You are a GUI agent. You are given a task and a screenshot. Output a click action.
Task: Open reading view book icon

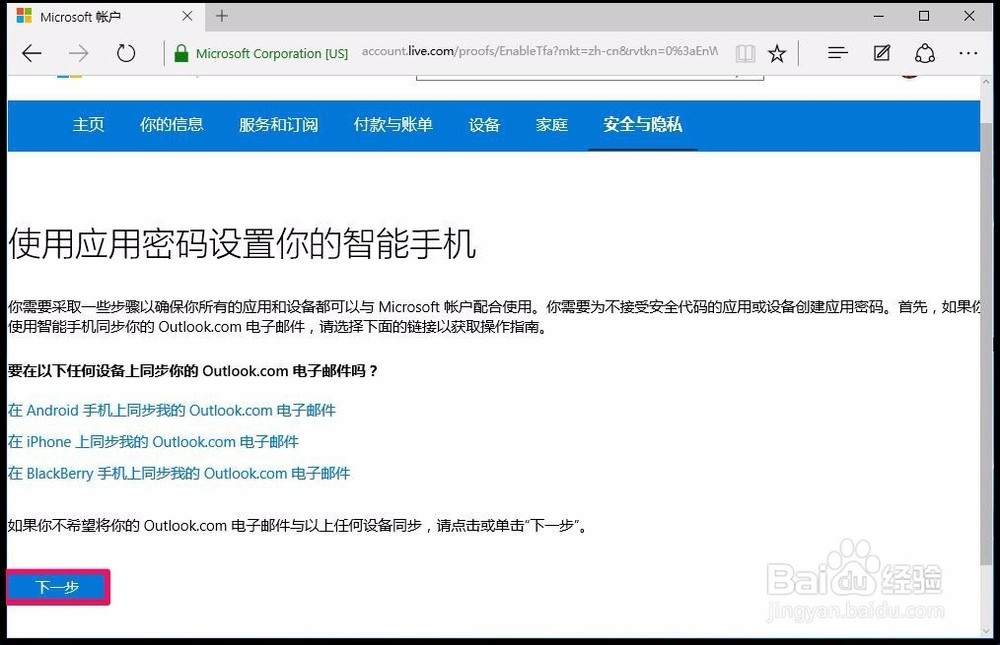pos(745,54)
